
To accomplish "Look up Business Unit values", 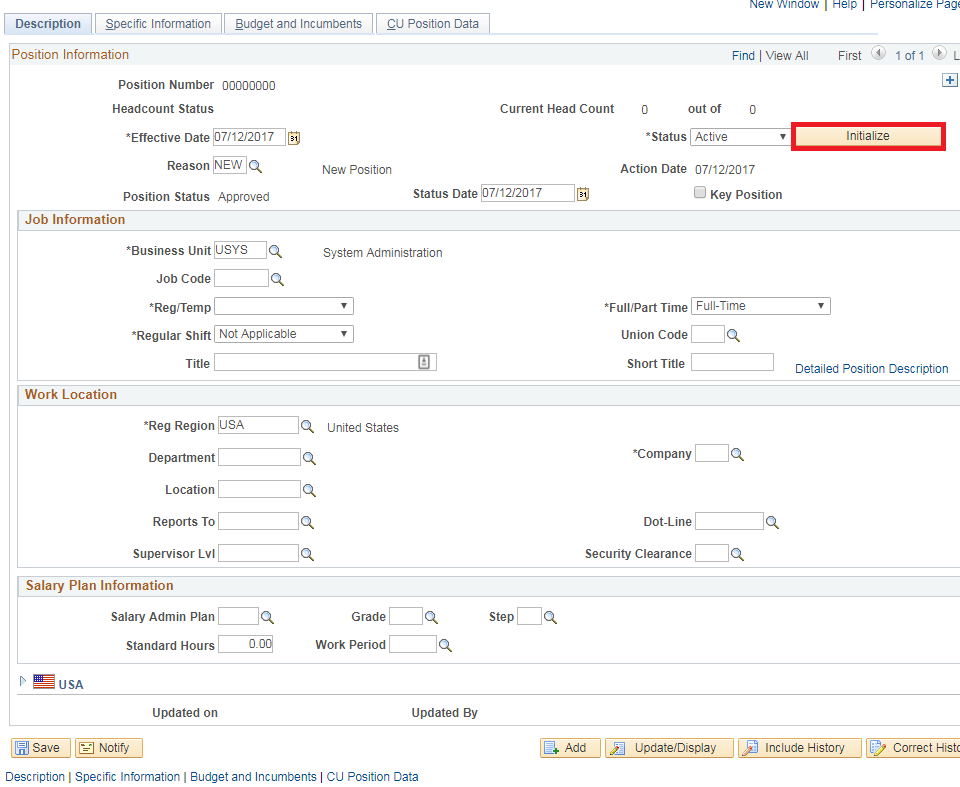I will coord(276,251).
